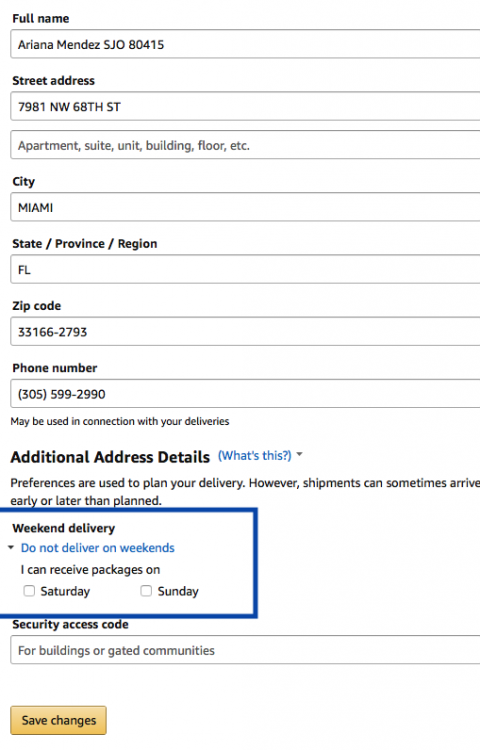The image size is (480, 750).
Task: Click the Zip code field 33166-2793
Action: (245, 331)
